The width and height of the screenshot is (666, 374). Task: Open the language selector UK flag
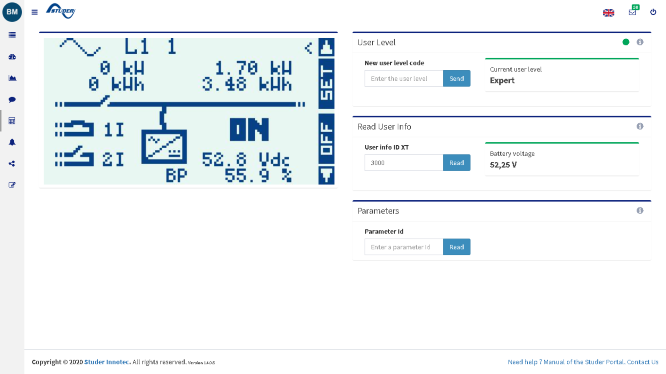point(608,13)
